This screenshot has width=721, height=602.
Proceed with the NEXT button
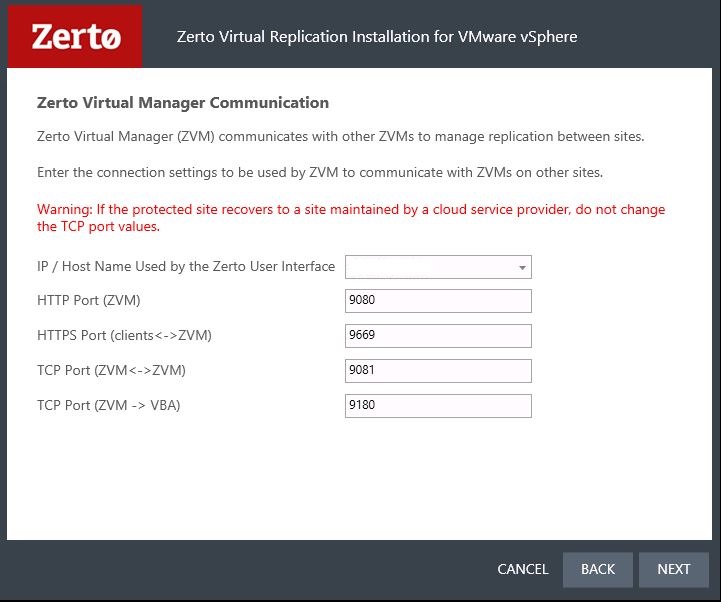click(674, 569)
